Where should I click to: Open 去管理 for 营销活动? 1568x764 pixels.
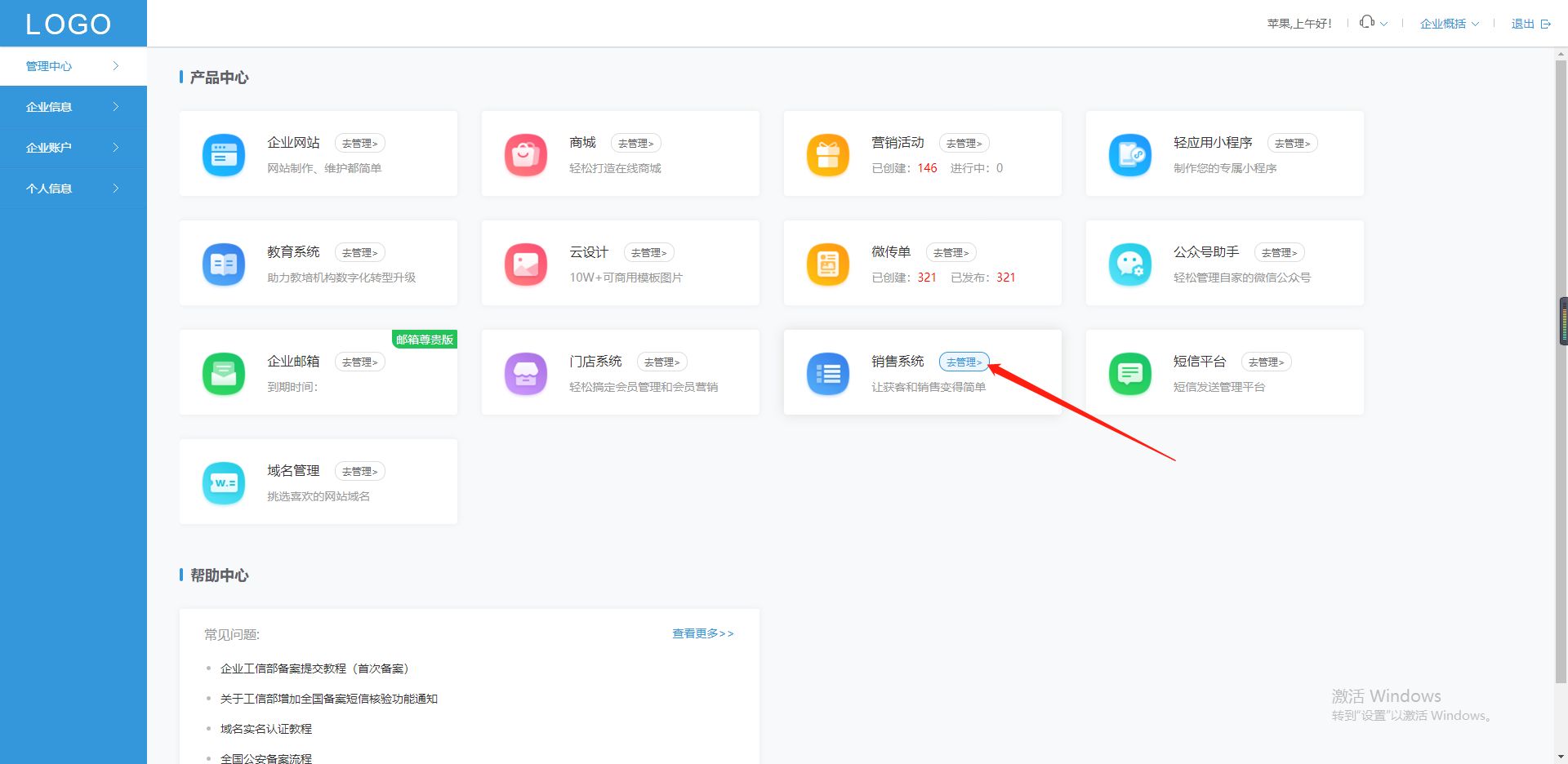tap(964, 143)
